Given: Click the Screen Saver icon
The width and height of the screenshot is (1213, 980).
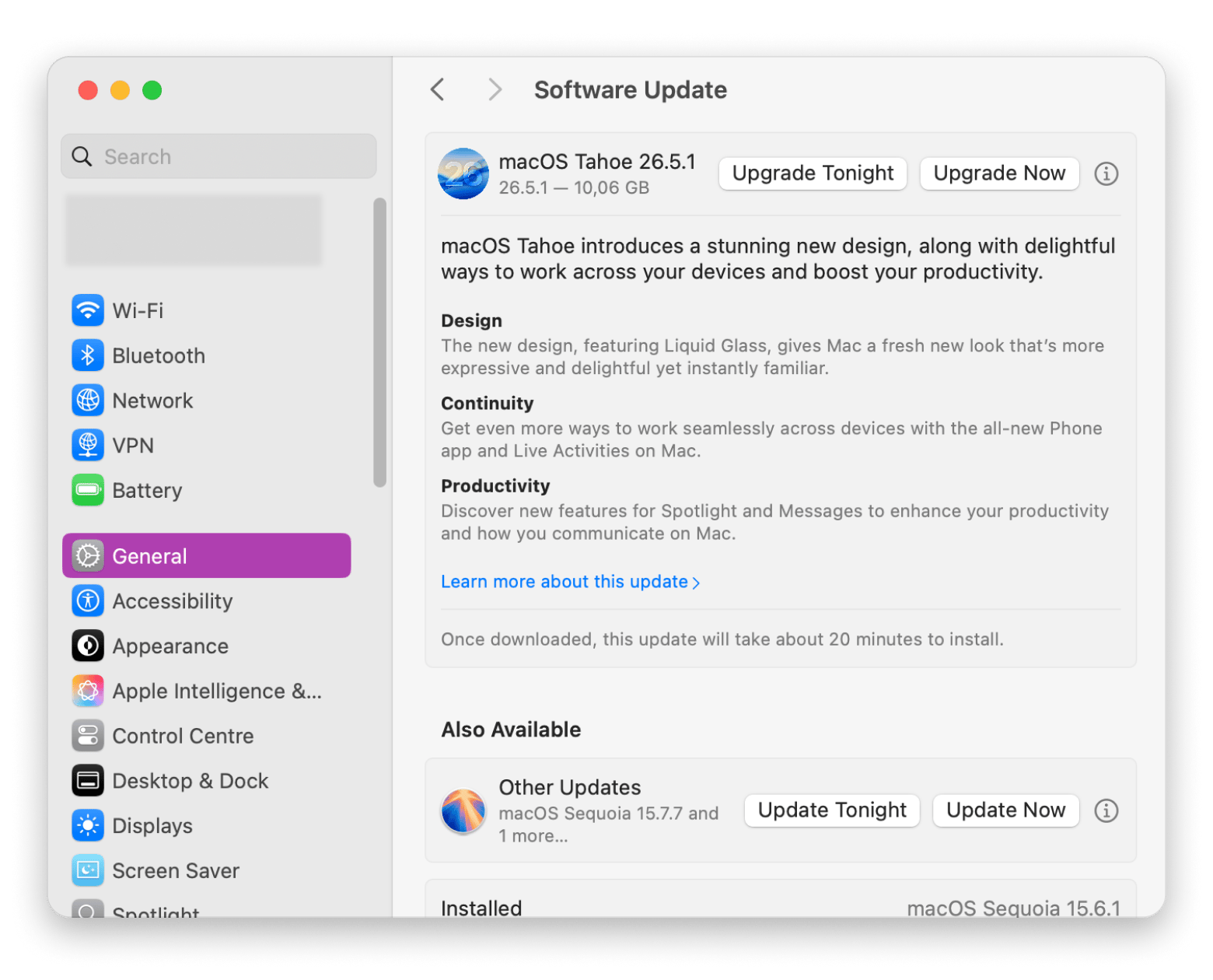Looking at the screenshot, I should click(88, 870).
